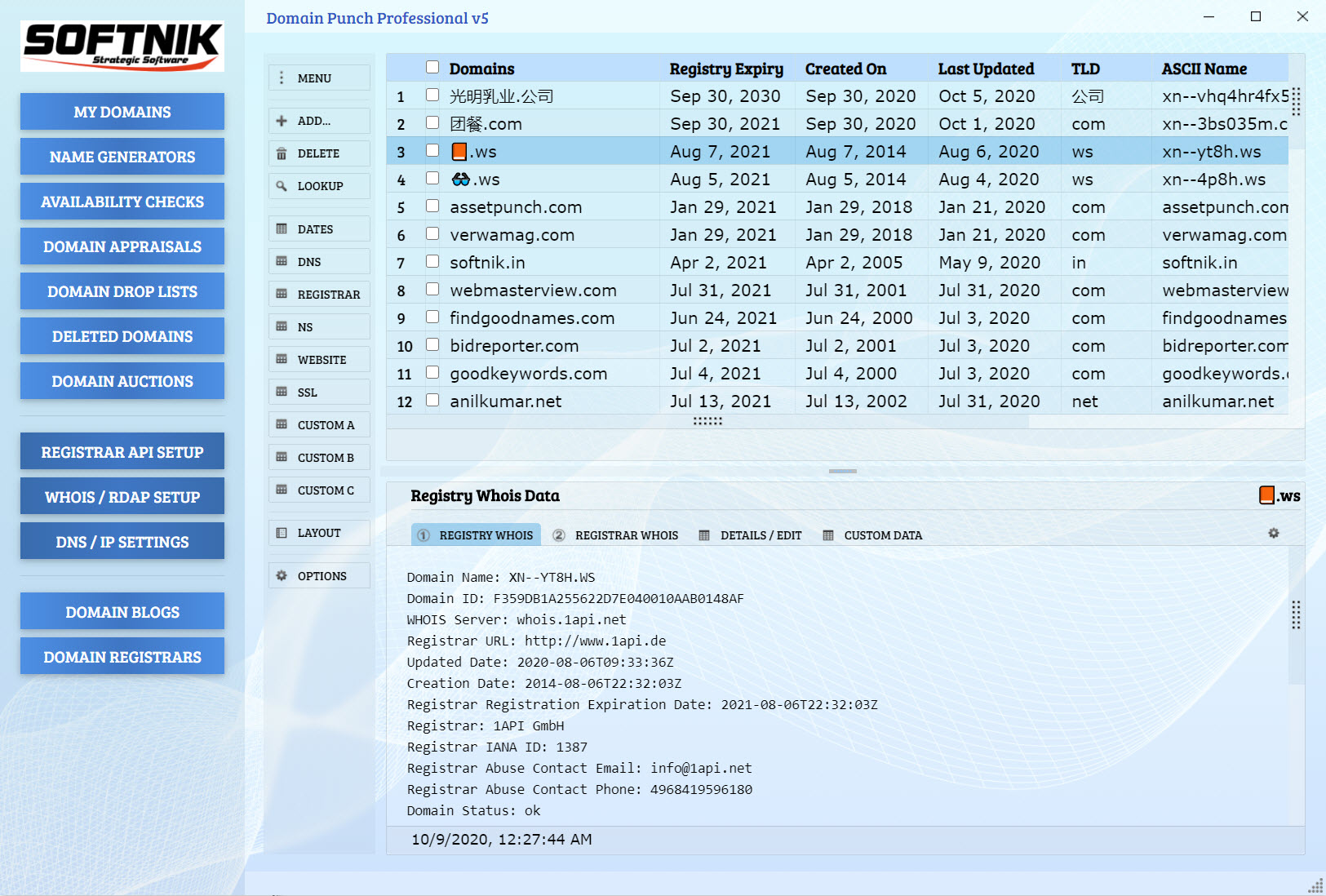1326x896 pixels.
Task: Click the magnifier icon beside LOOKUP
Action: coord(282,186)
